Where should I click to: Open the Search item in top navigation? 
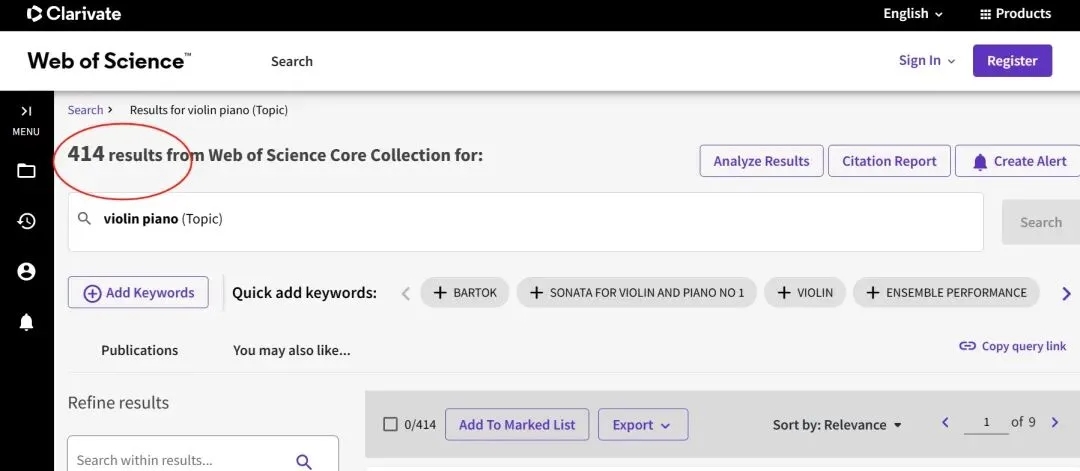[291, 61]
